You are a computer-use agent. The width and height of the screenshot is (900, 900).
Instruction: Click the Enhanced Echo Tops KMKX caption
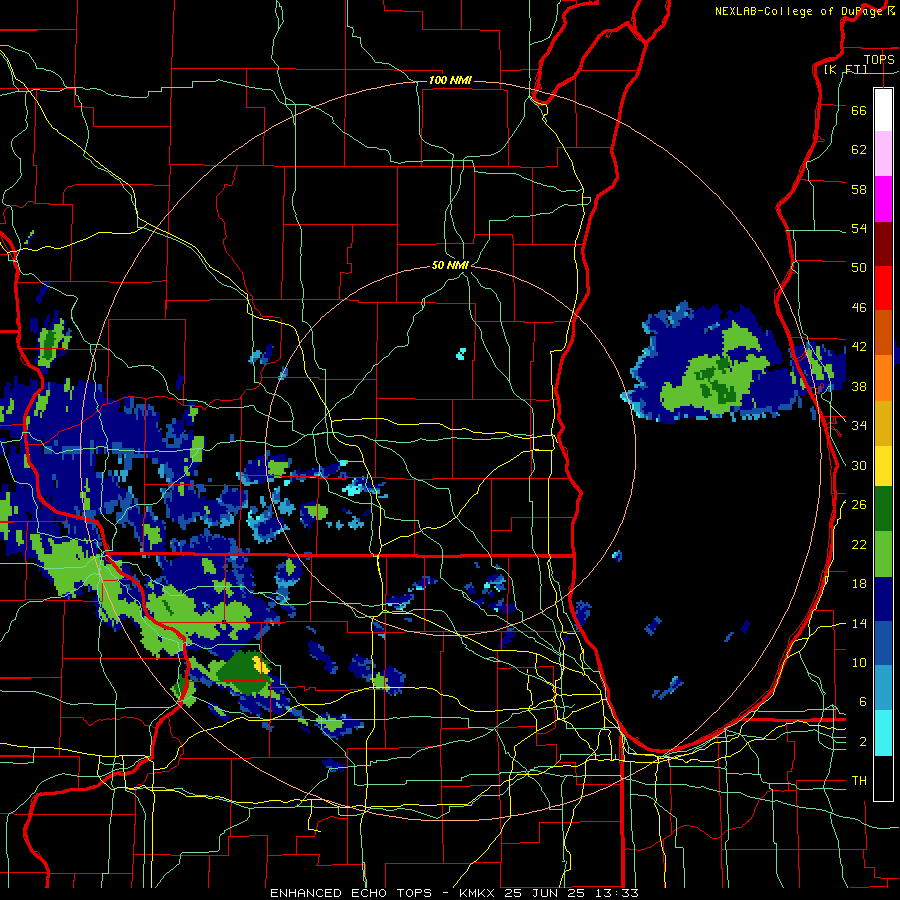(454, 893)
